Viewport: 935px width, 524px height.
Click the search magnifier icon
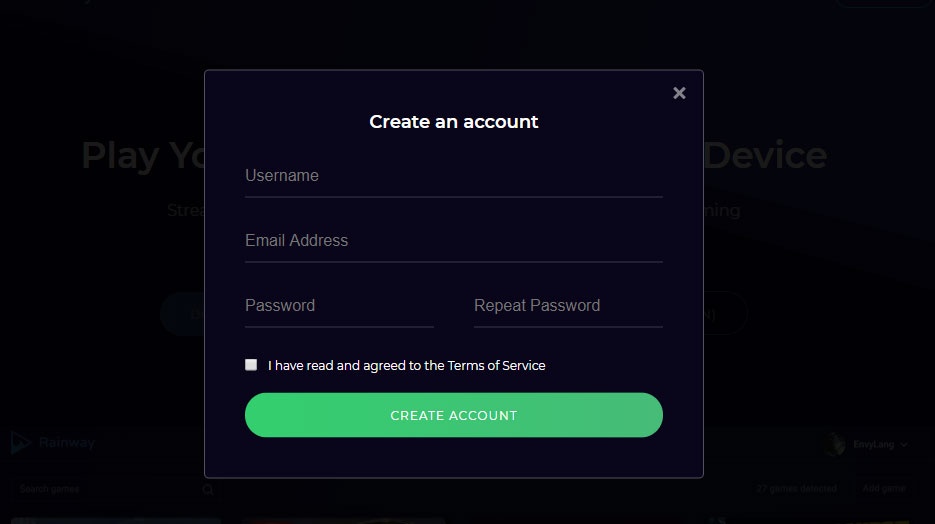[208, 490]
